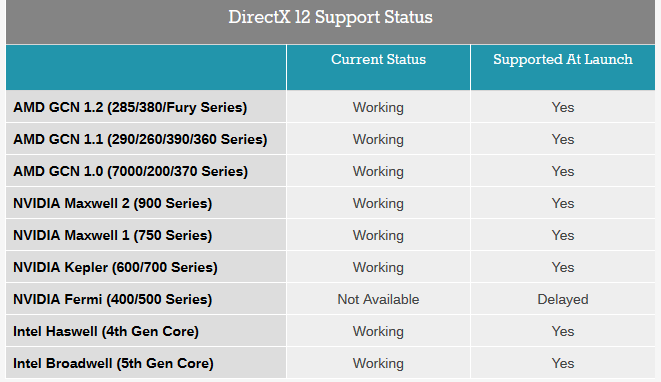Click Yes cell for AMD GCN 1.0
Viewport: 661px width, 382px height.
(x=563, y=171)
